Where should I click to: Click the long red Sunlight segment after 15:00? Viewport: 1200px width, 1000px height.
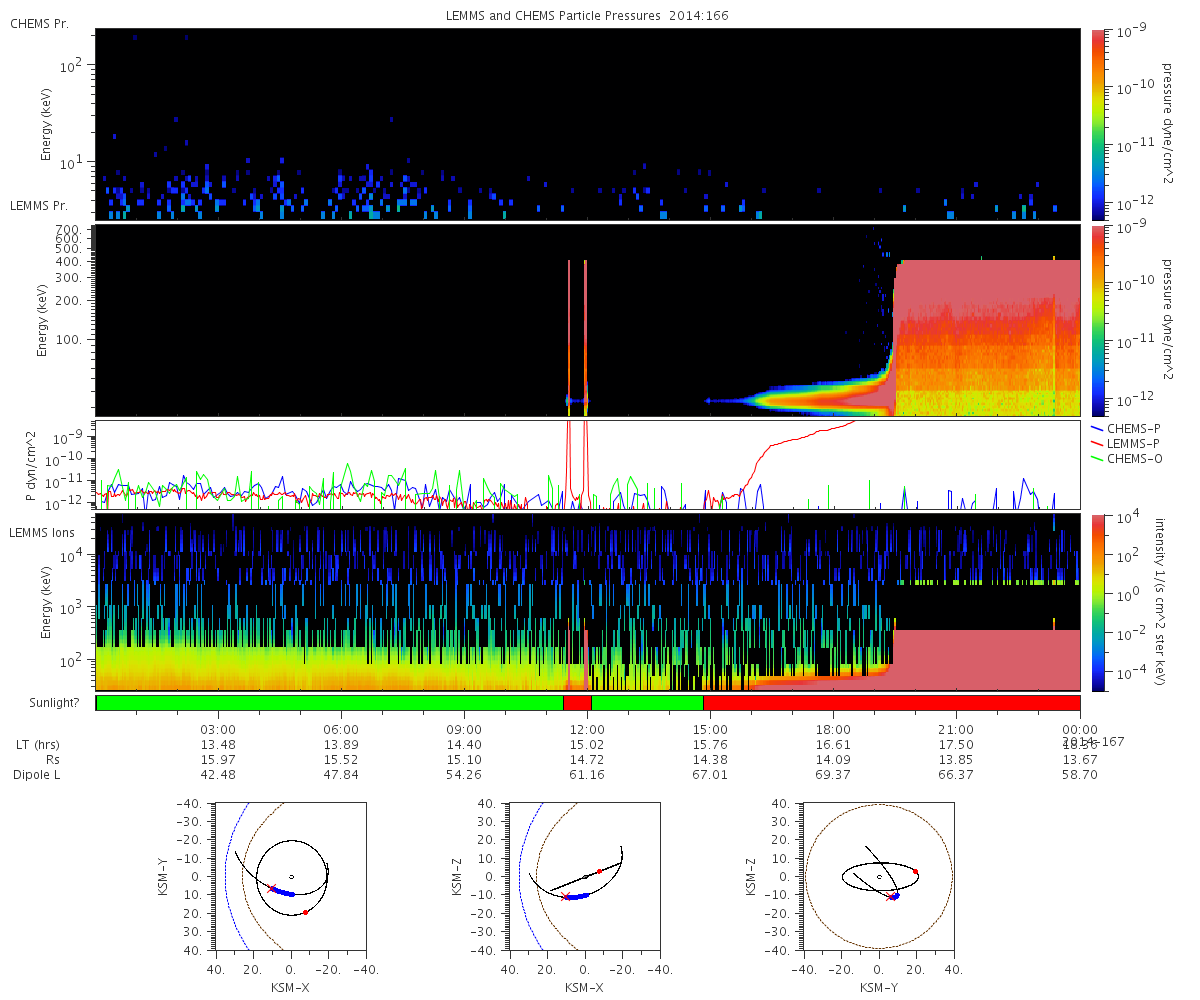click(891, 703)
